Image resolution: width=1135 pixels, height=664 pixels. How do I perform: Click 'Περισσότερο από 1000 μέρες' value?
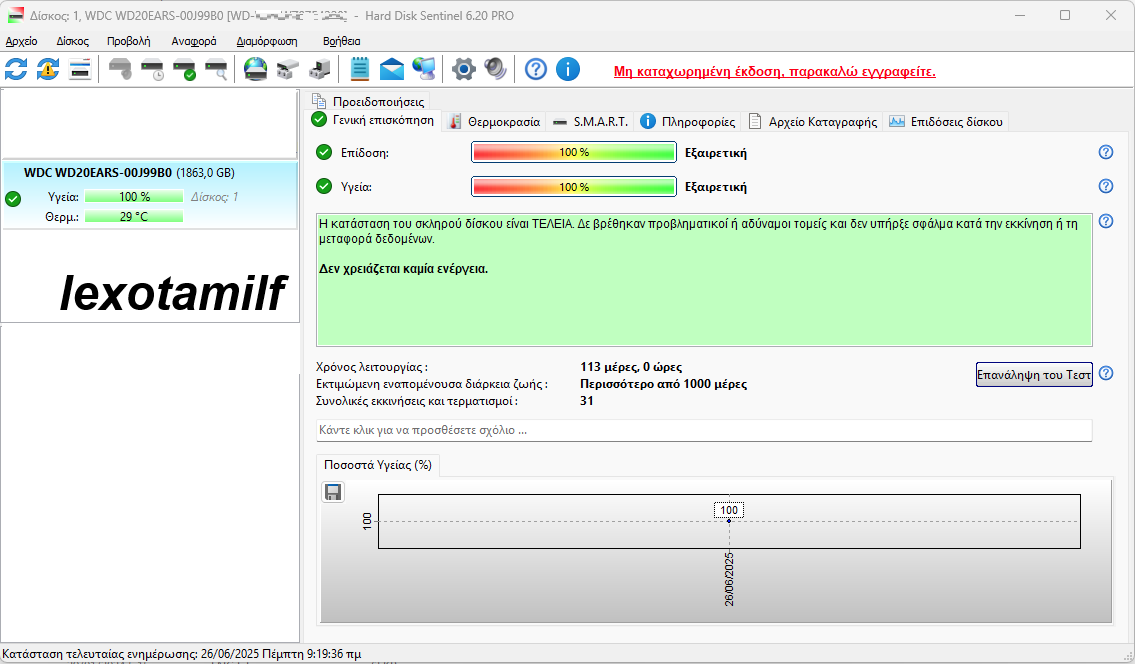[x=664, y=384]
